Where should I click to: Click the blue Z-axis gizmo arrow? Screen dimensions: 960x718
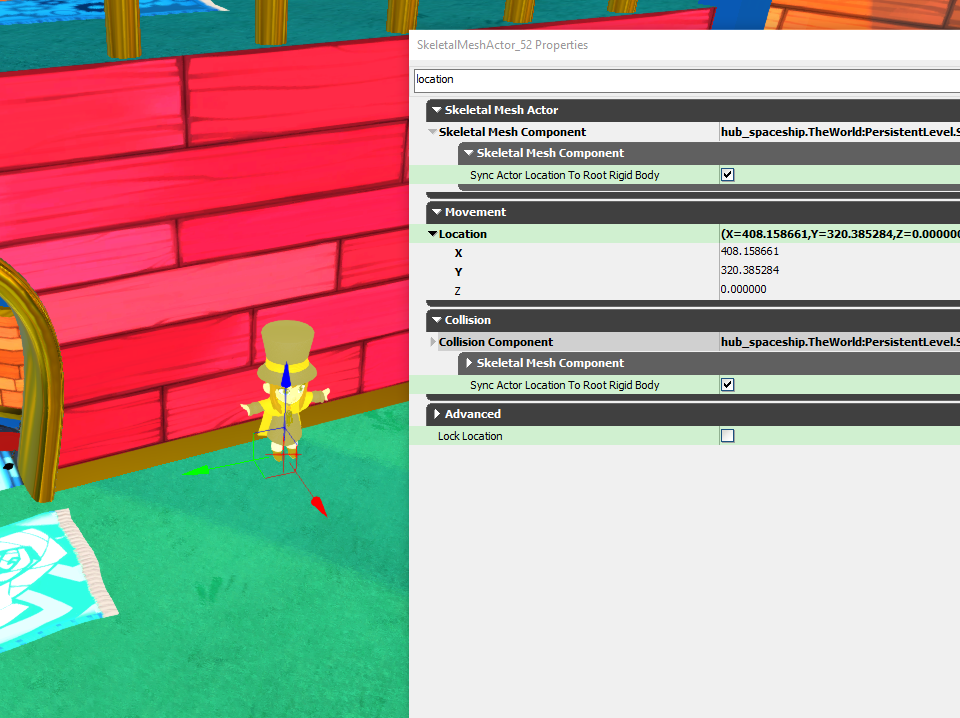[x=286, y=375]
